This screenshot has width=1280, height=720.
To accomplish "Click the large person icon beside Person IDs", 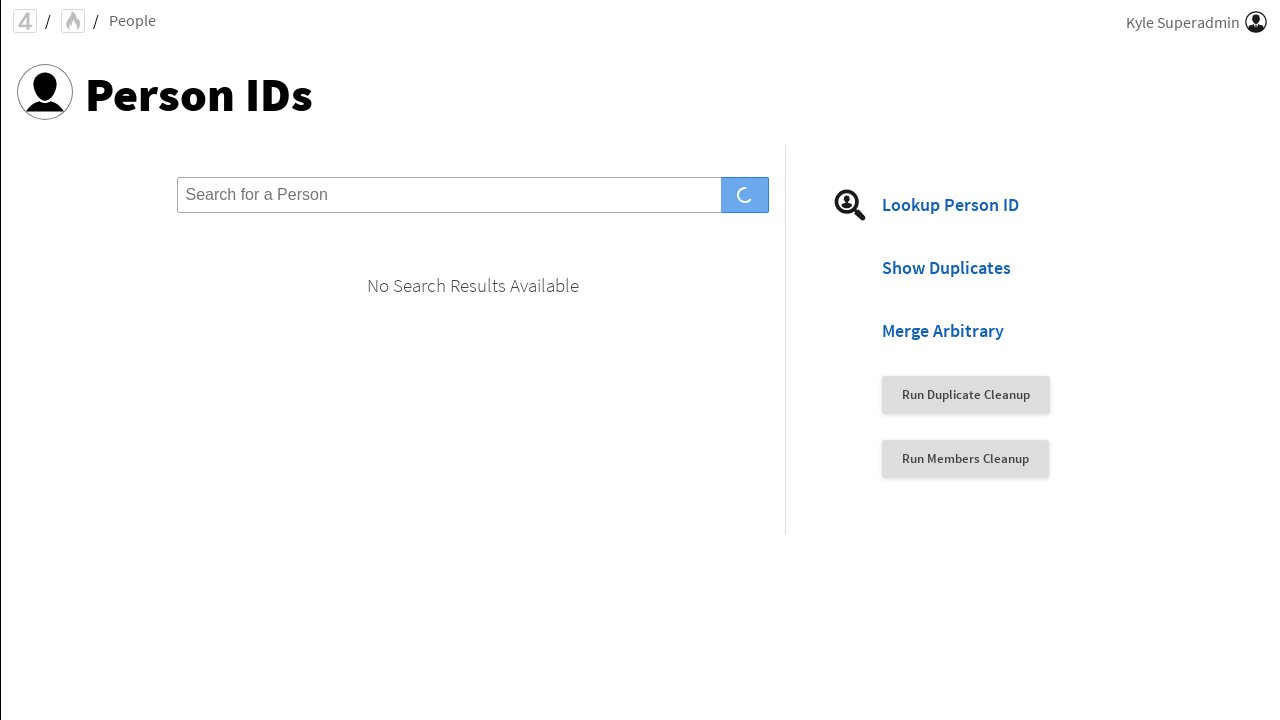I will (45, 92).
